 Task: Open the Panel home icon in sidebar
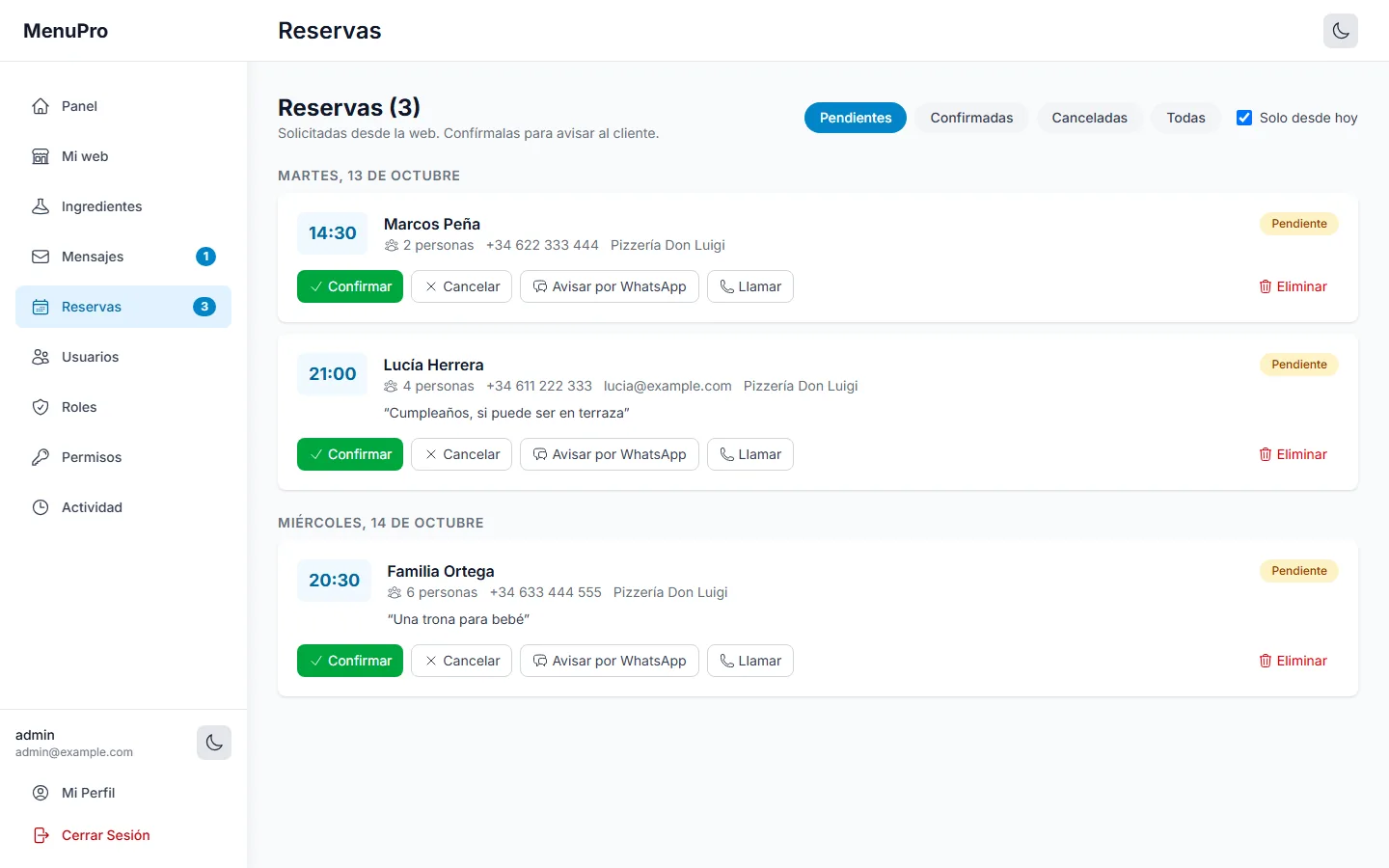click(41, 106)
